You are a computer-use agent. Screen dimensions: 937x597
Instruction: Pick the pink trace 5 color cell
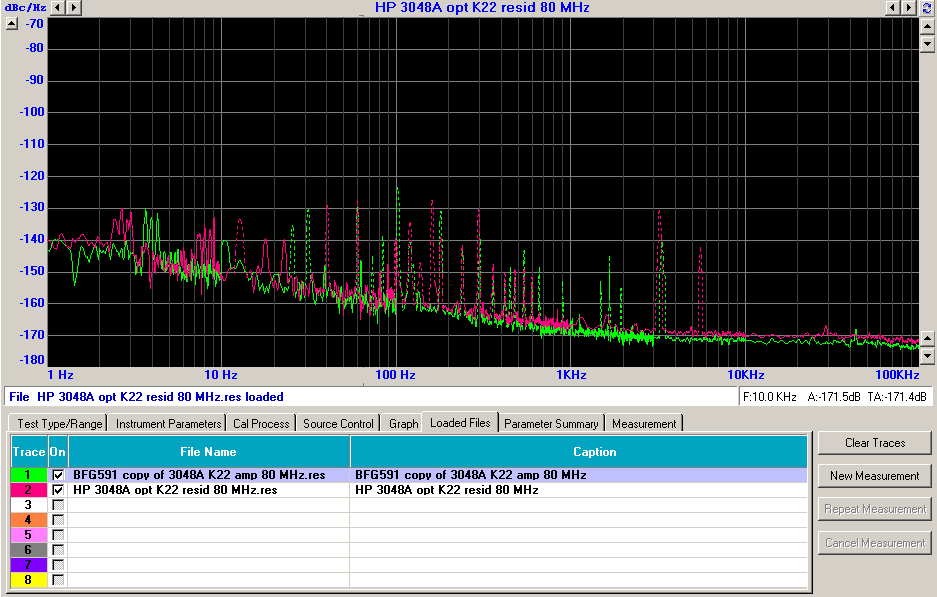point(29,535)
